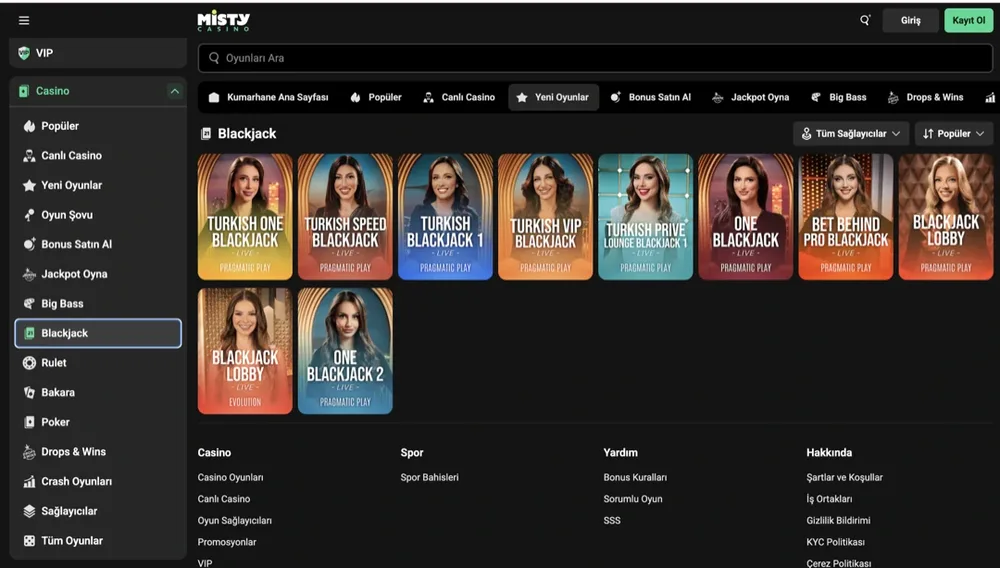Open Kumarhane Ana Sayfası tab
The height and width of the screenshot is (568, 1000).
(268, 98)
